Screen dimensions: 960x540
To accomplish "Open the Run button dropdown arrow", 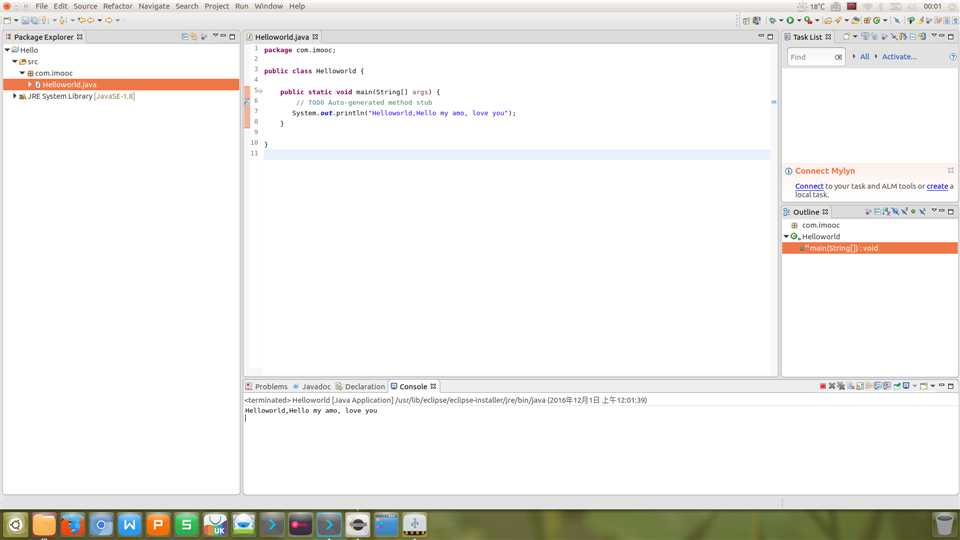I will (x=799, y=21).
